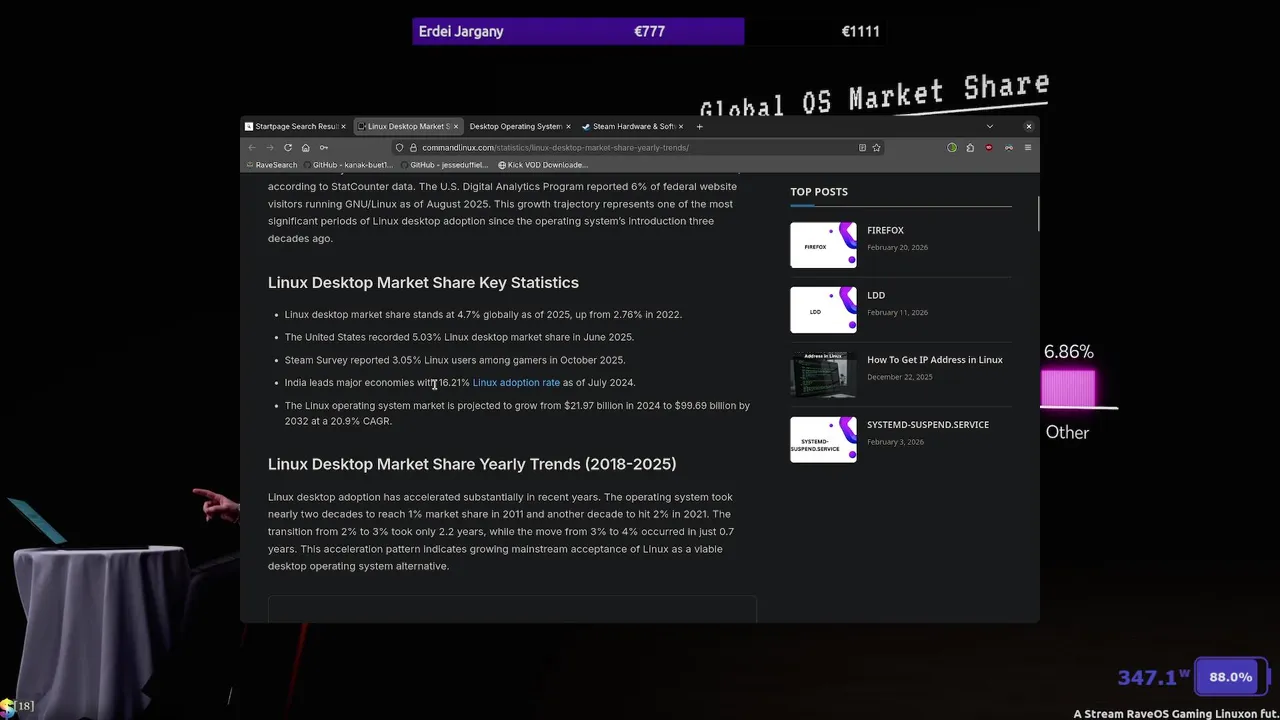Open the green circular extension icon
The image size is (1280, 720).
(x=952, y=147)
